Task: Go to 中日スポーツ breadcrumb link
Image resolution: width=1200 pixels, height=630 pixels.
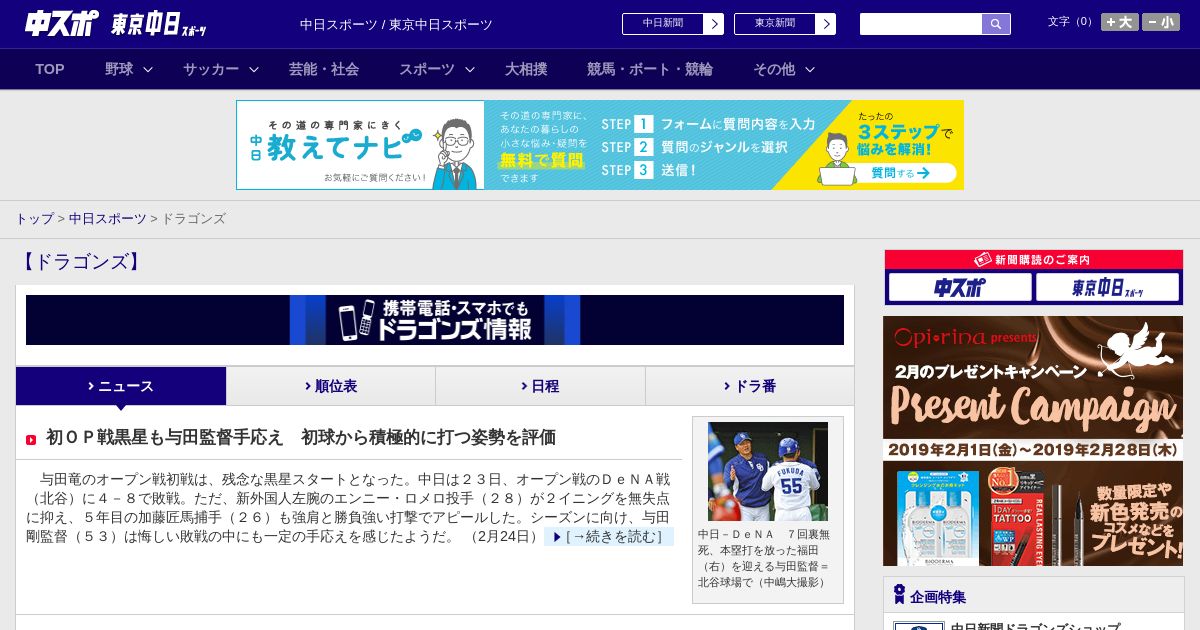Action: (107, 218)
